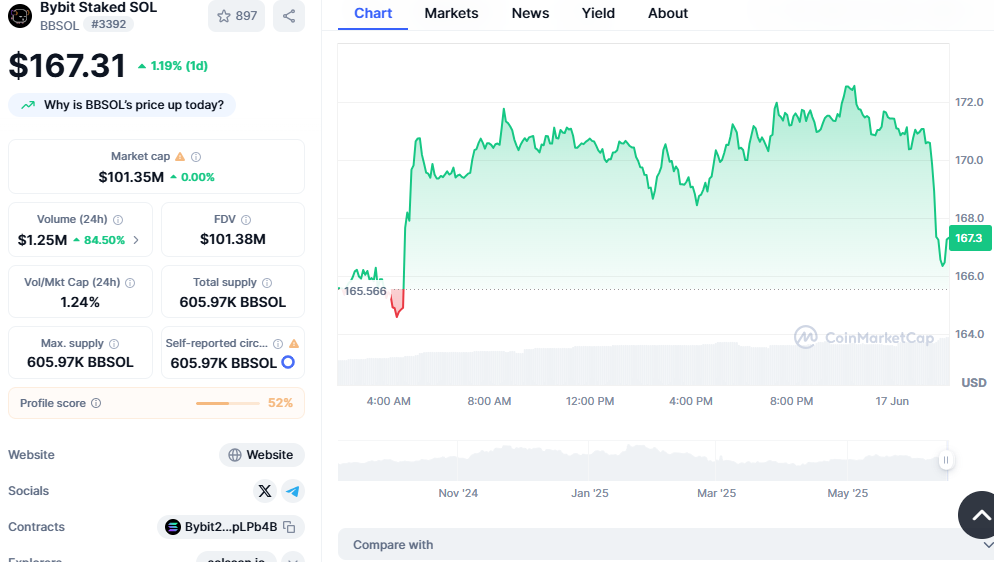
Task: Click the 167.3 current price label
Action: pos(969,238)
